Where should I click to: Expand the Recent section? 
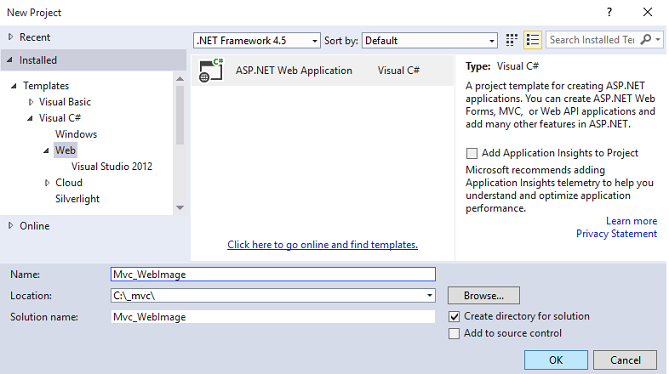pos(11,37)
